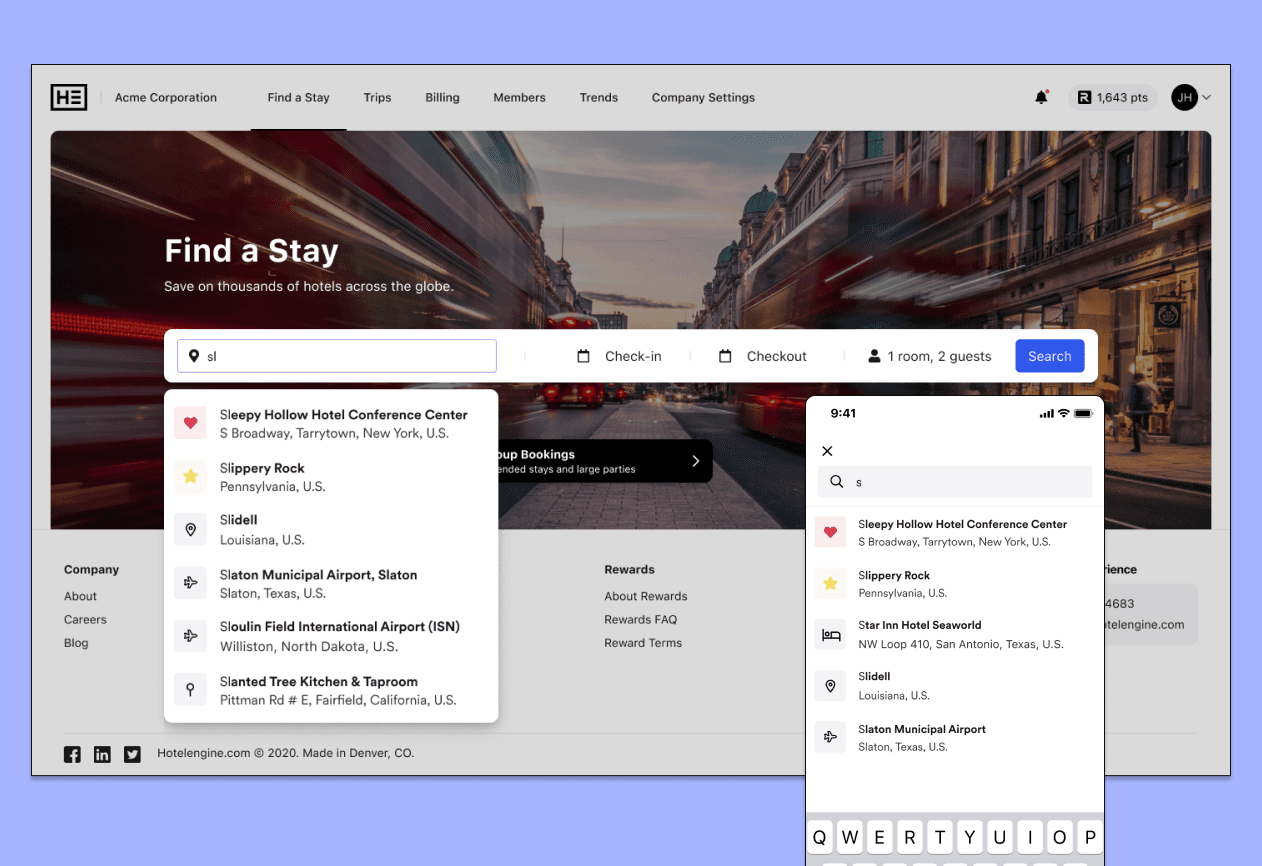This screenshot has height=866, width=1262.
Task: Click the location pin in search field
Action: tap(194, 356)
